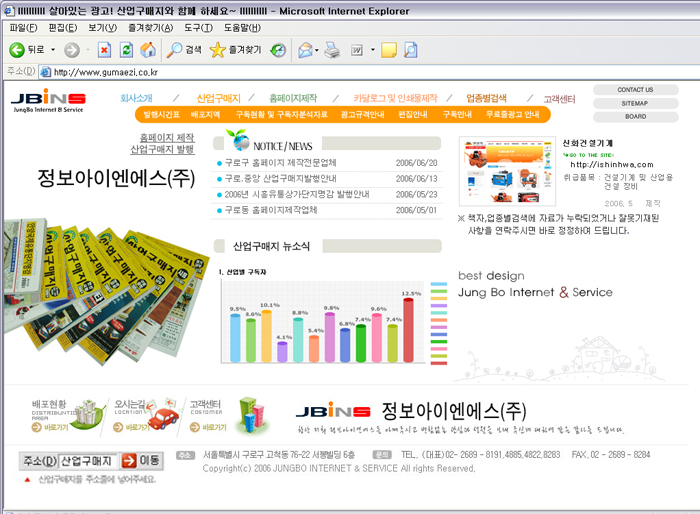Stop page loading with the red X icon

(x=104, y=50)
